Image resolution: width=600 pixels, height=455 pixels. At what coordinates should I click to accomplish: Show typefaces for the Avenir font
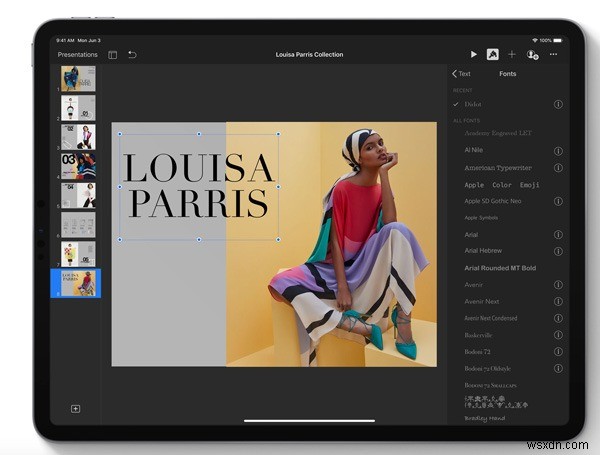558,285
